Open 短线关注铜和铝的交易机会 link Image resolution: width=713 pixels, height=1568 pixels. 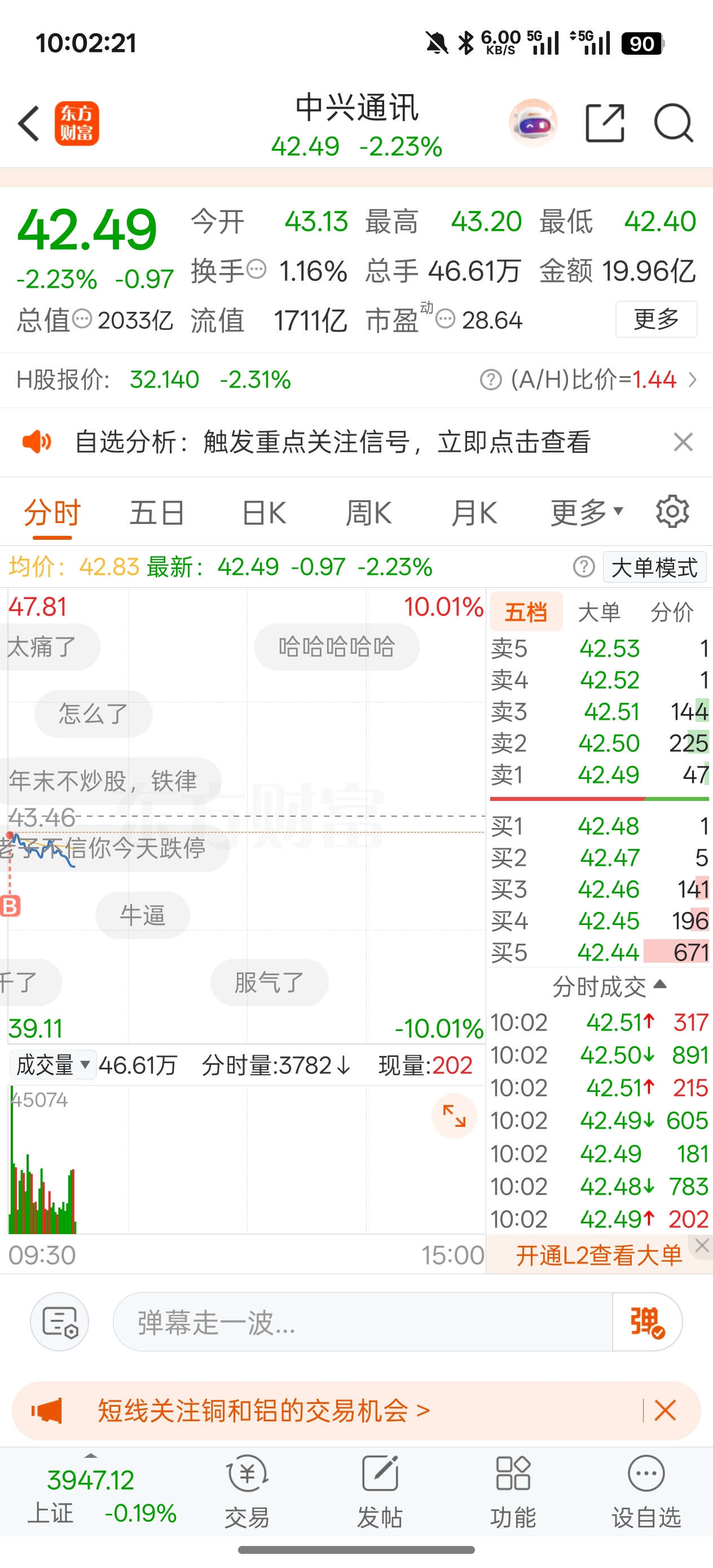pyautogui.click(x=263, y=1410)
